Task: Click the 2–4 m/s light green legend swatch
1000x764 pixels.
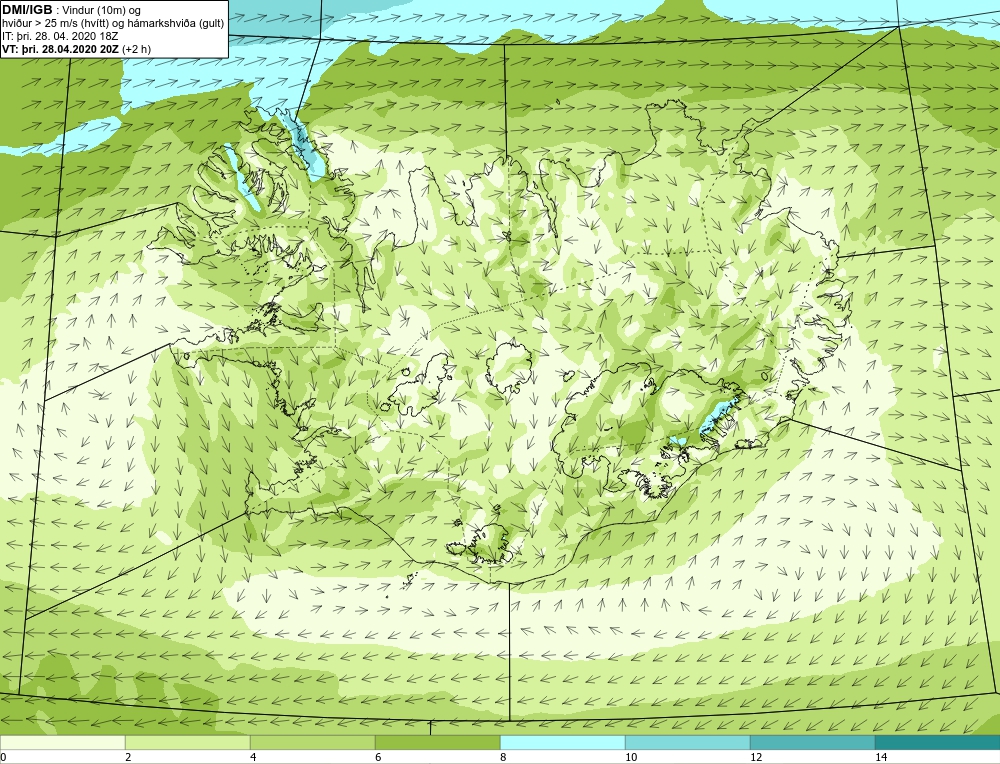Action: [188, 742]
